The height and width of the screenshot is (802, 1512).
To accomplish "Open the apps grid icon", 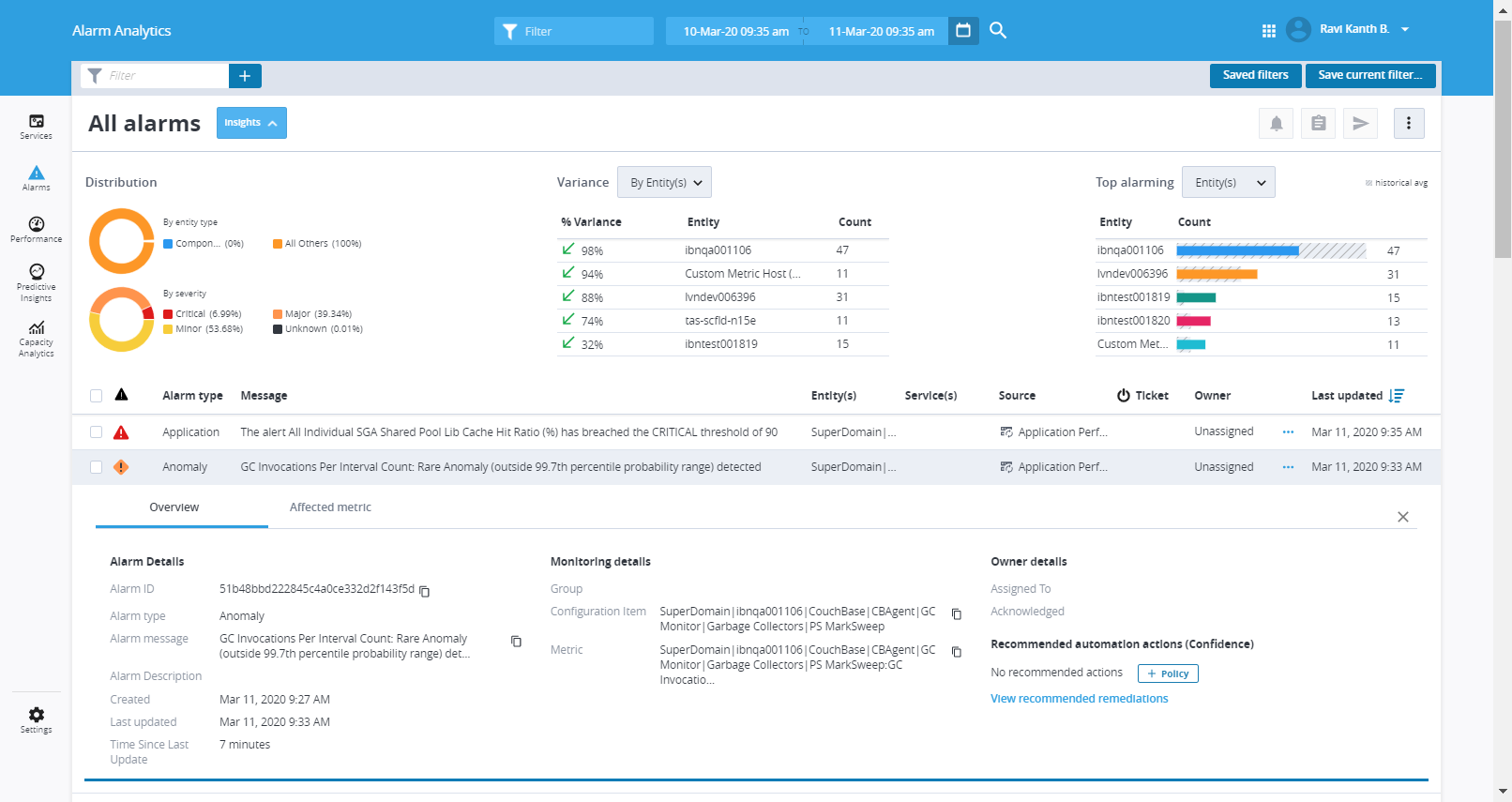I will [1268, 31].
